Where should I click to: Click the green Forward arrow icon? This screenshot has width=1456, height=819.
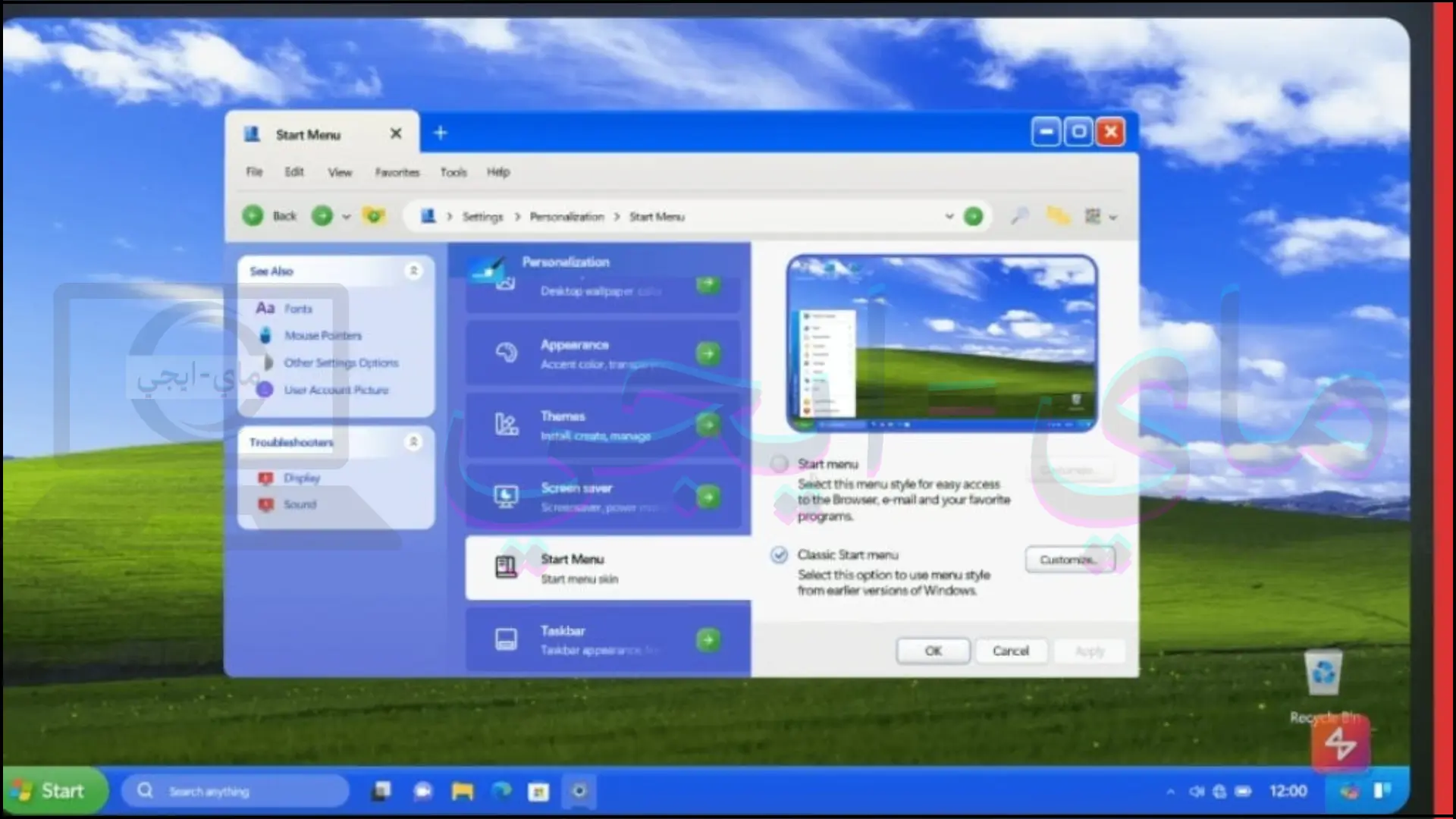322,216
